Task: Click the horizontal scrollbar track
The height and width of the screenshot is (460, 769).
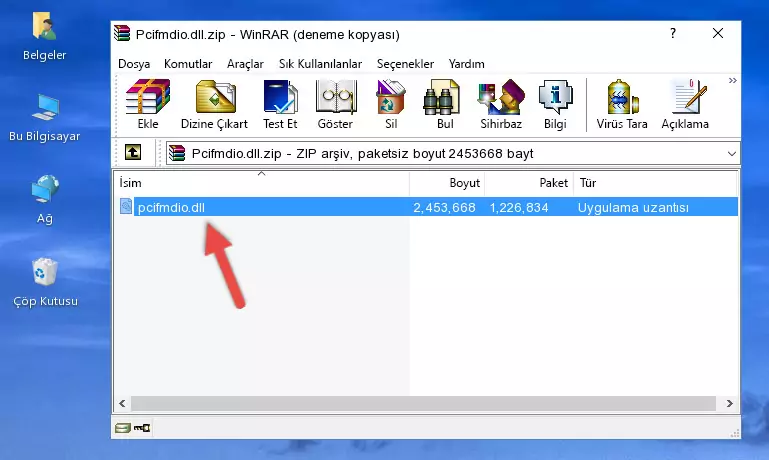Action: pyautogui.click(x=423, y=403)
